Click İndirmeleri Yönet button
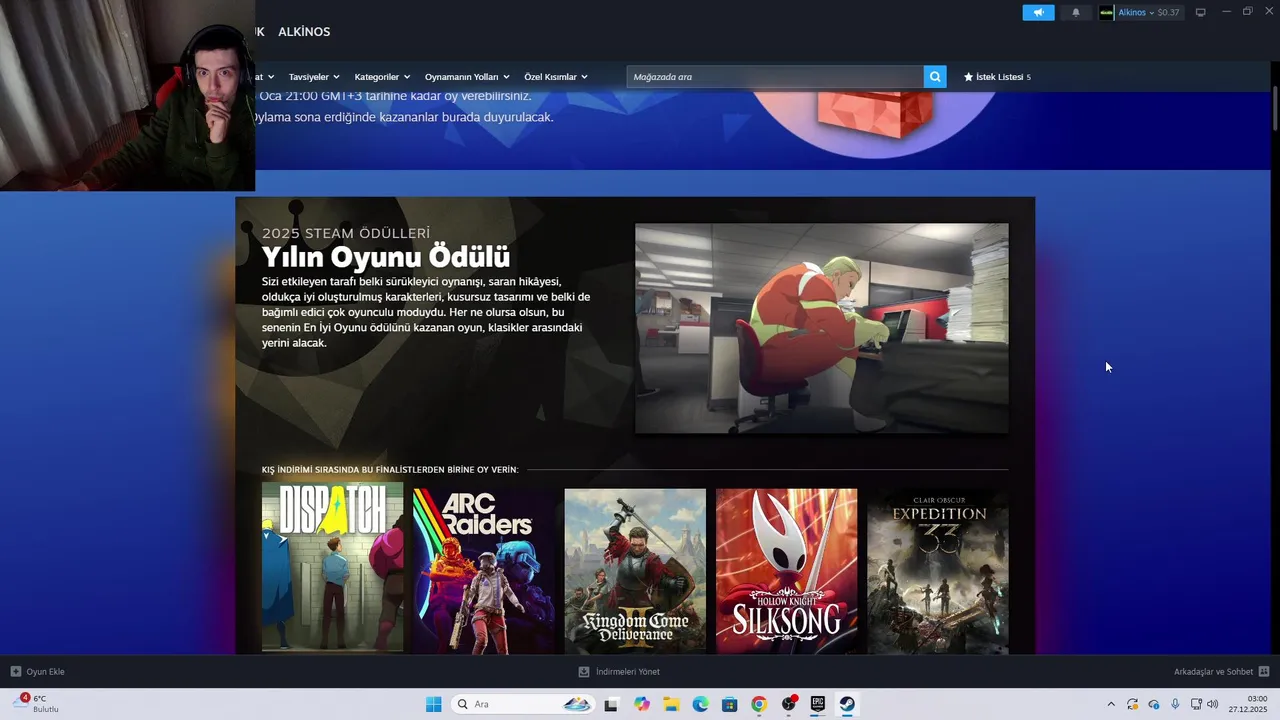Viewport: 1280px width, 720px height. [x=619, y=671]
